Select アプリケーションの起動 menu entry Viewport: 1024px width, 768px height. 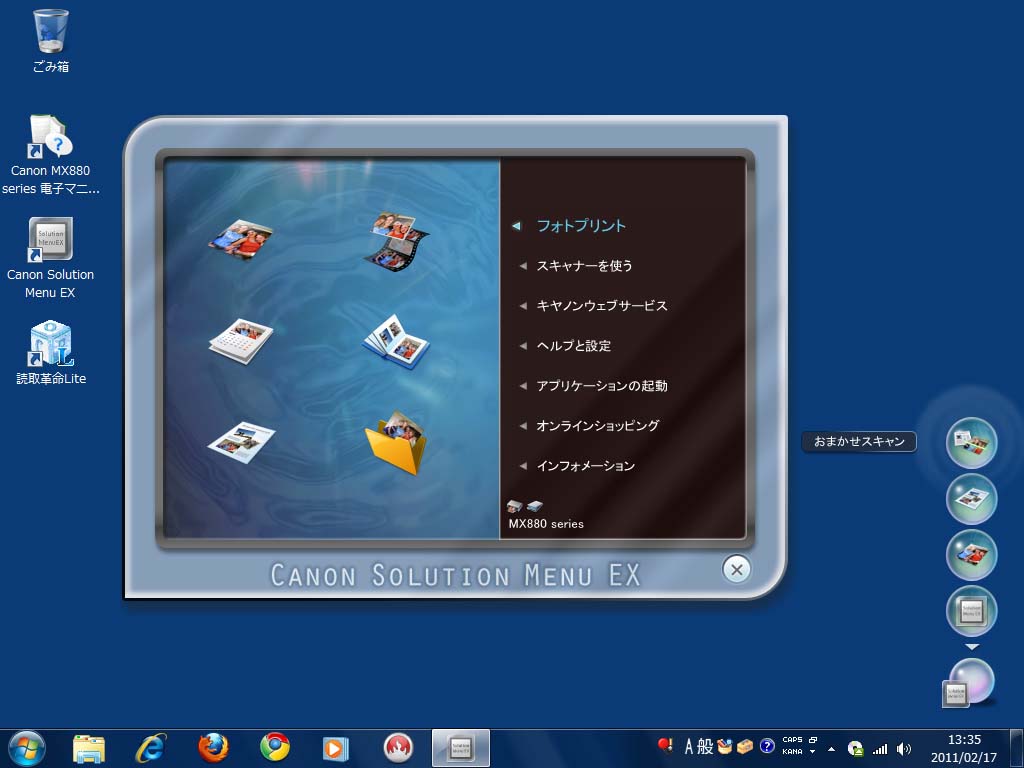click(601, 386)
